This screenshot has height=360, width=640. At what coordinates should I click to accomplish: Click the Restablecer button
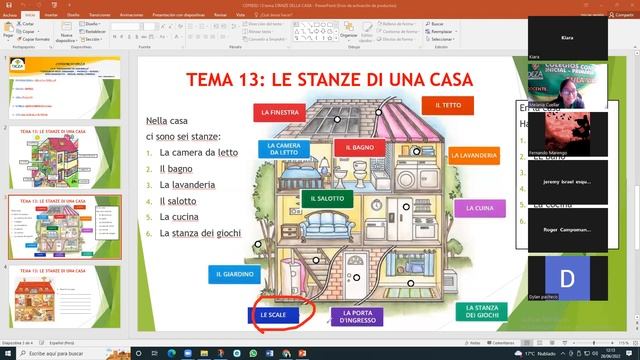tap(93, 31)
